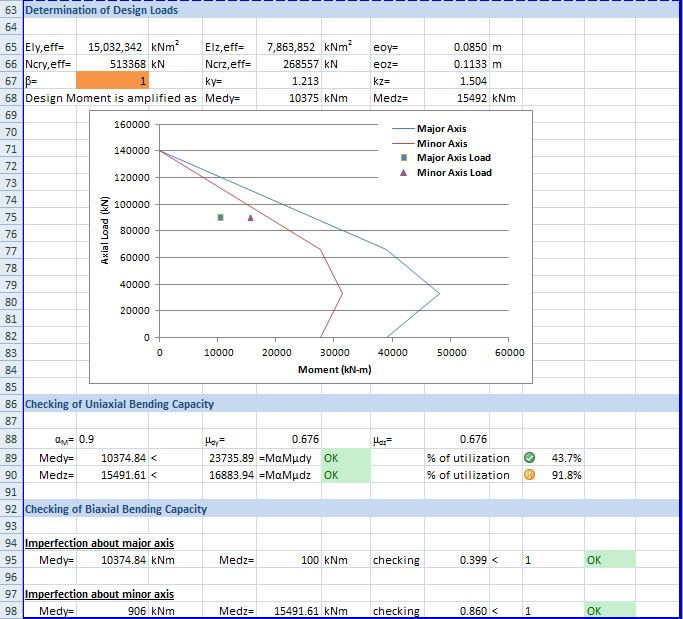Select ky value 1.213
Viewport: 683px width, 619px height.
click(289, 81)
